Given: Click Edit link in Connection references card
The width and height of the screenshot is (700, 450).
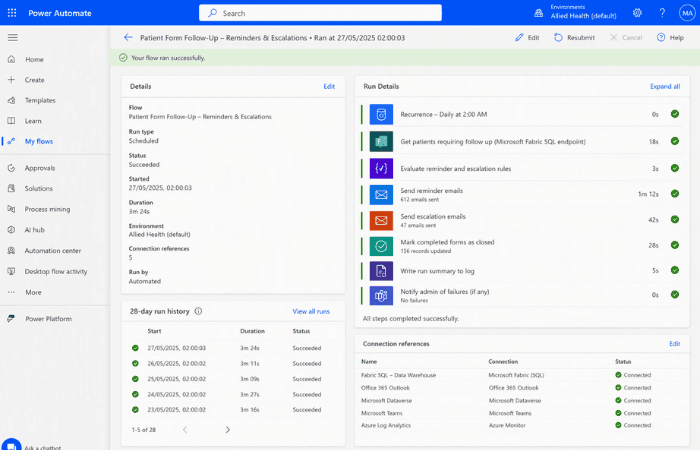Looking at the screenshot, I should pos(675,344).
